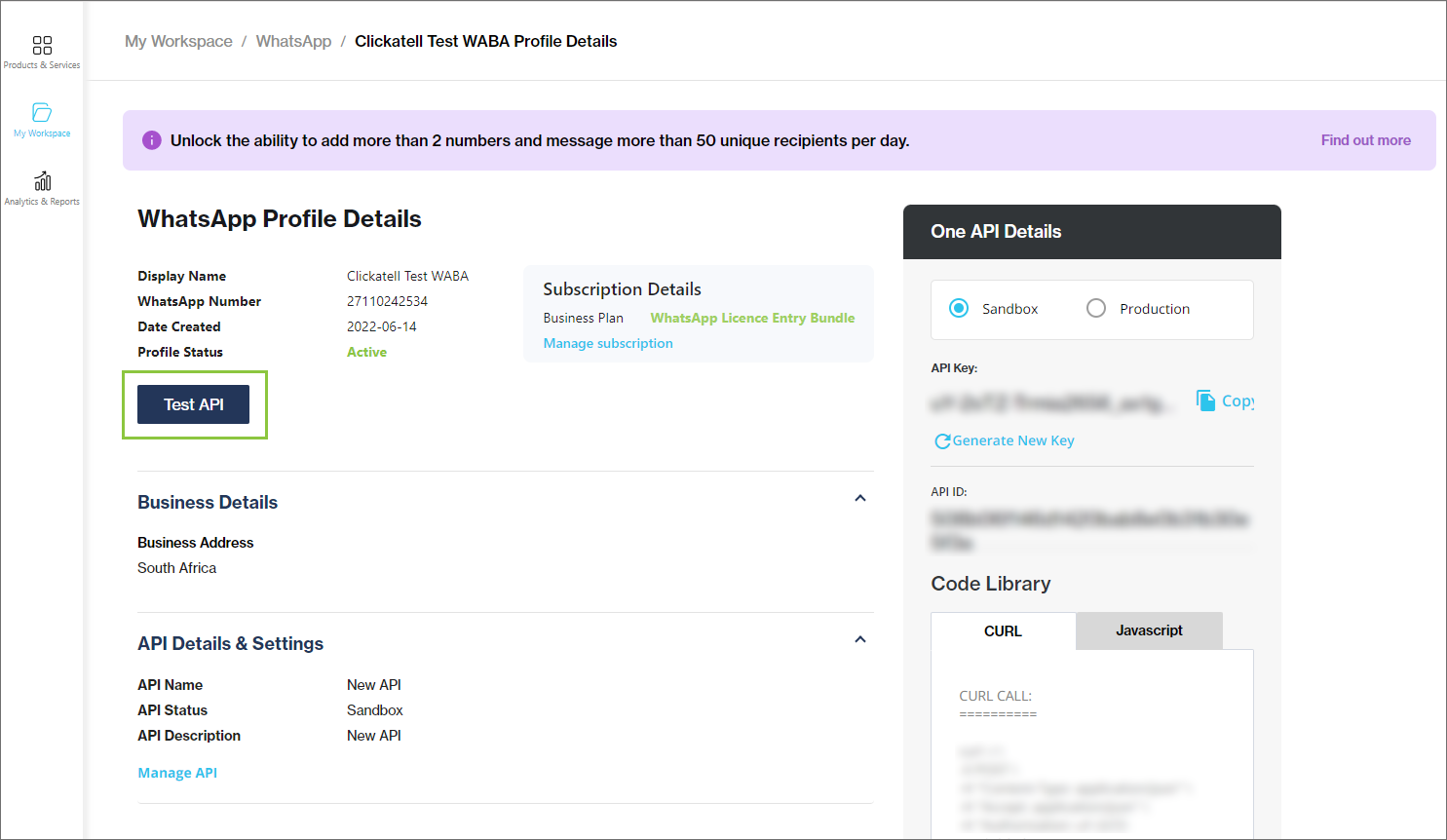Image resolution: width=1447 pixels, height=840 pixels.
Task: Click date created 2022-06-14
Action: pos(381,326)
